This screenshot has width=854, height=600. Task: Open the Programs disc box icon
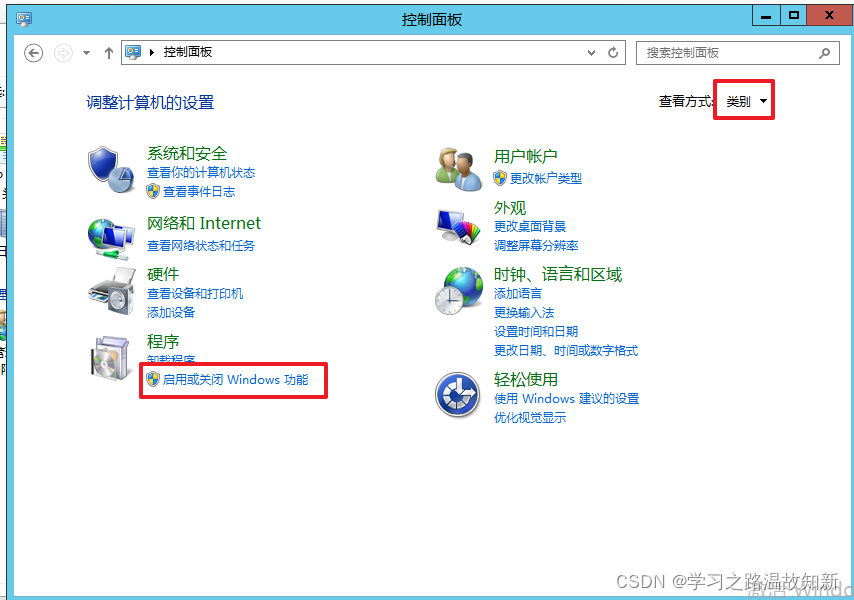(111, 358)
